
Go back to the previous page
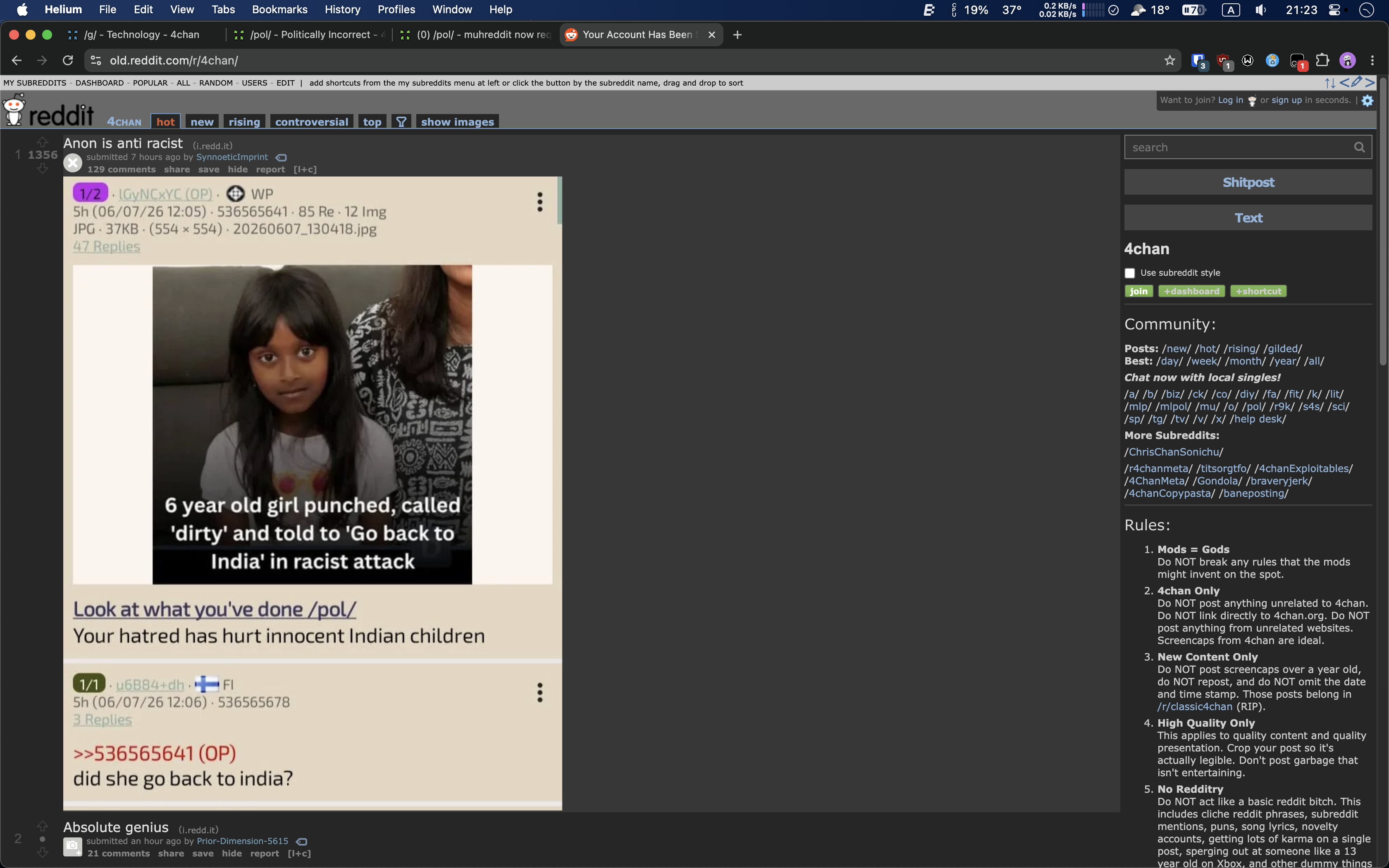point(17,60)
